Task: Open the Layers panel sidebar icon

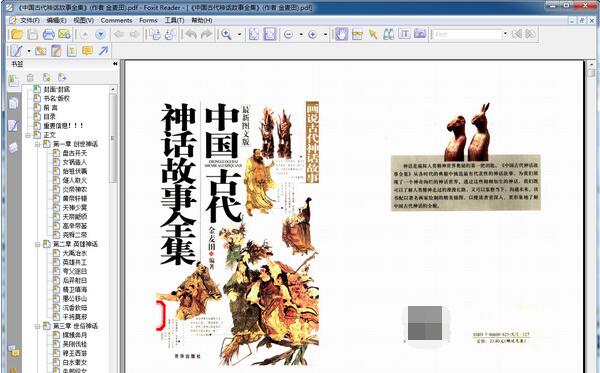Action: coord(13,147)
